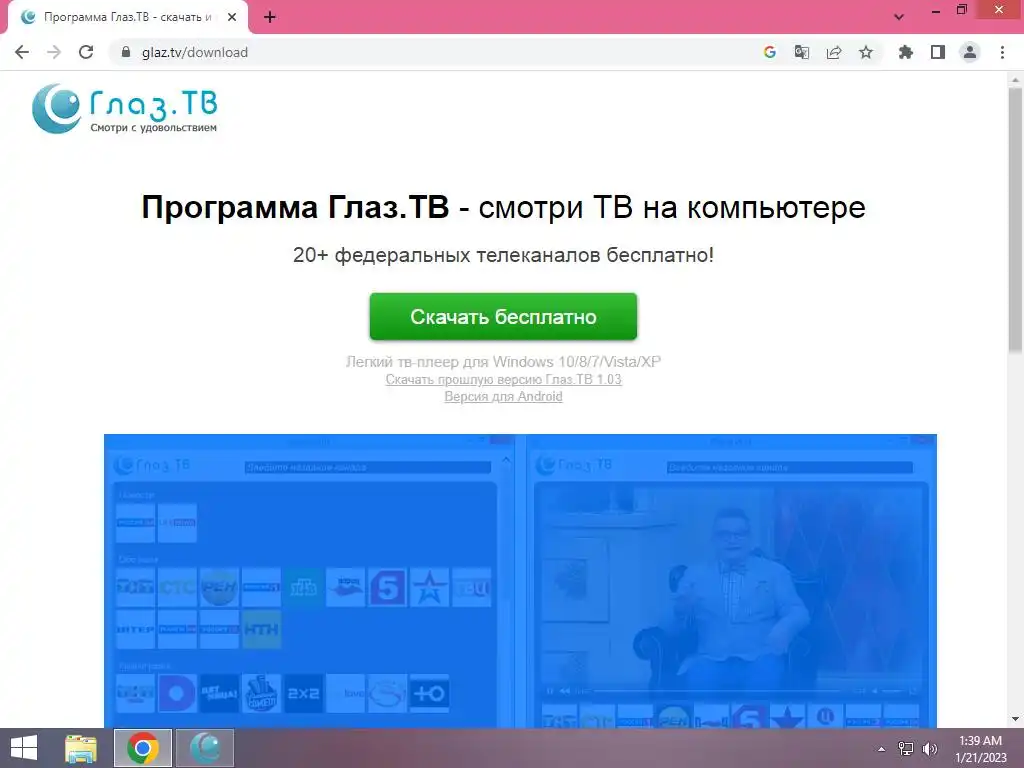Open the volume tray icon

pos(929,748)
